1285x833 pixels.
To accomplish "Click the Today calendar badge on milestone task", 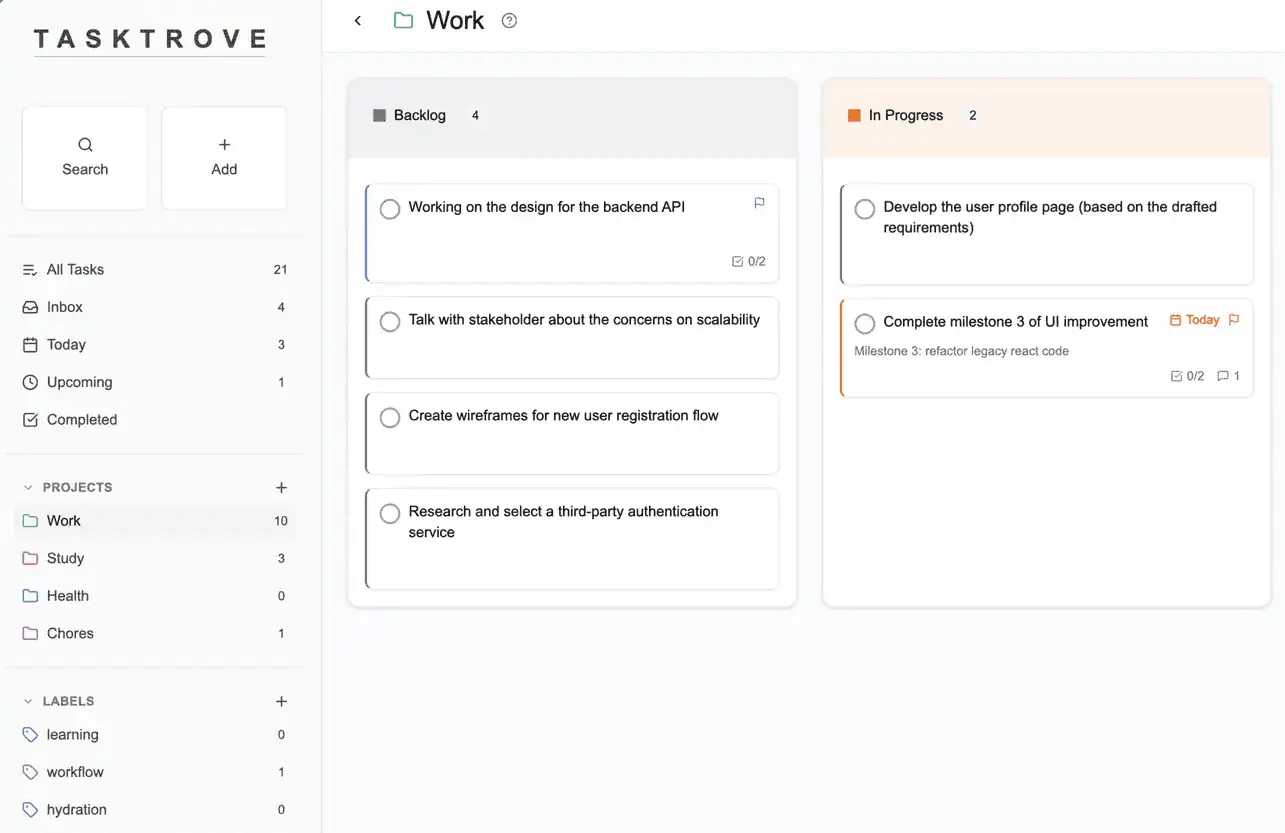I will (x=1195, y=320).
